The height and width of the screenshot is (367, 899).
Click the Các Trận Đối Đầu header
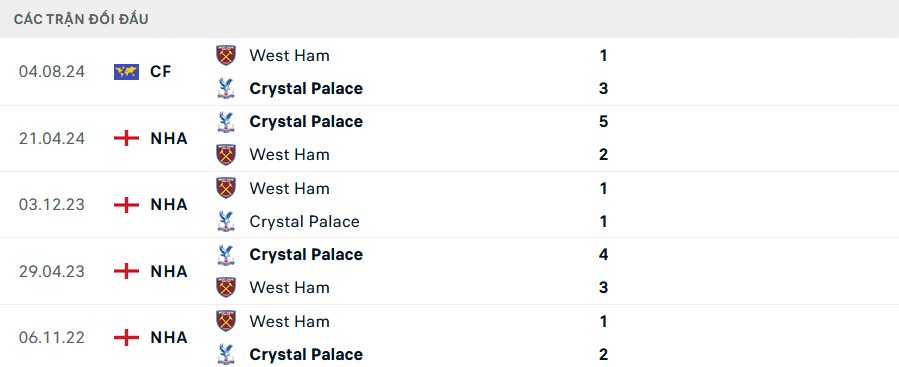pos(81,19)
